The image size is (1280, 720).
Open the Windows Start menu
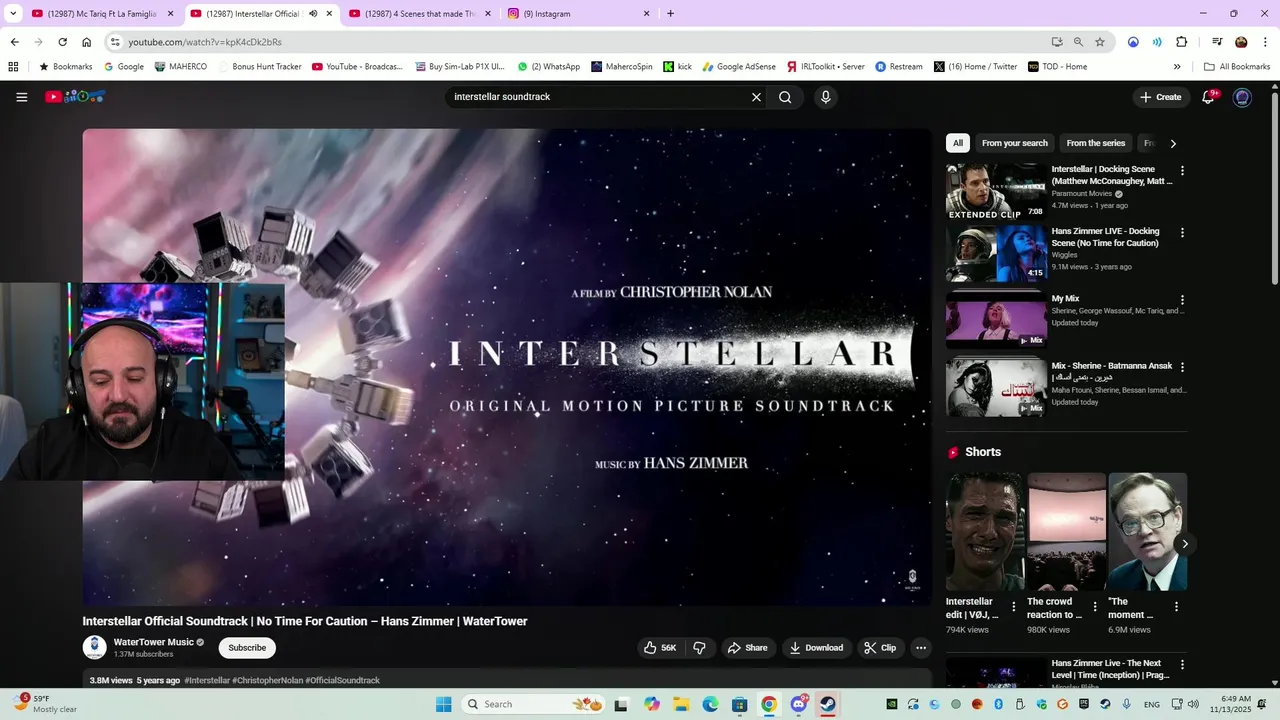(444, 704)
